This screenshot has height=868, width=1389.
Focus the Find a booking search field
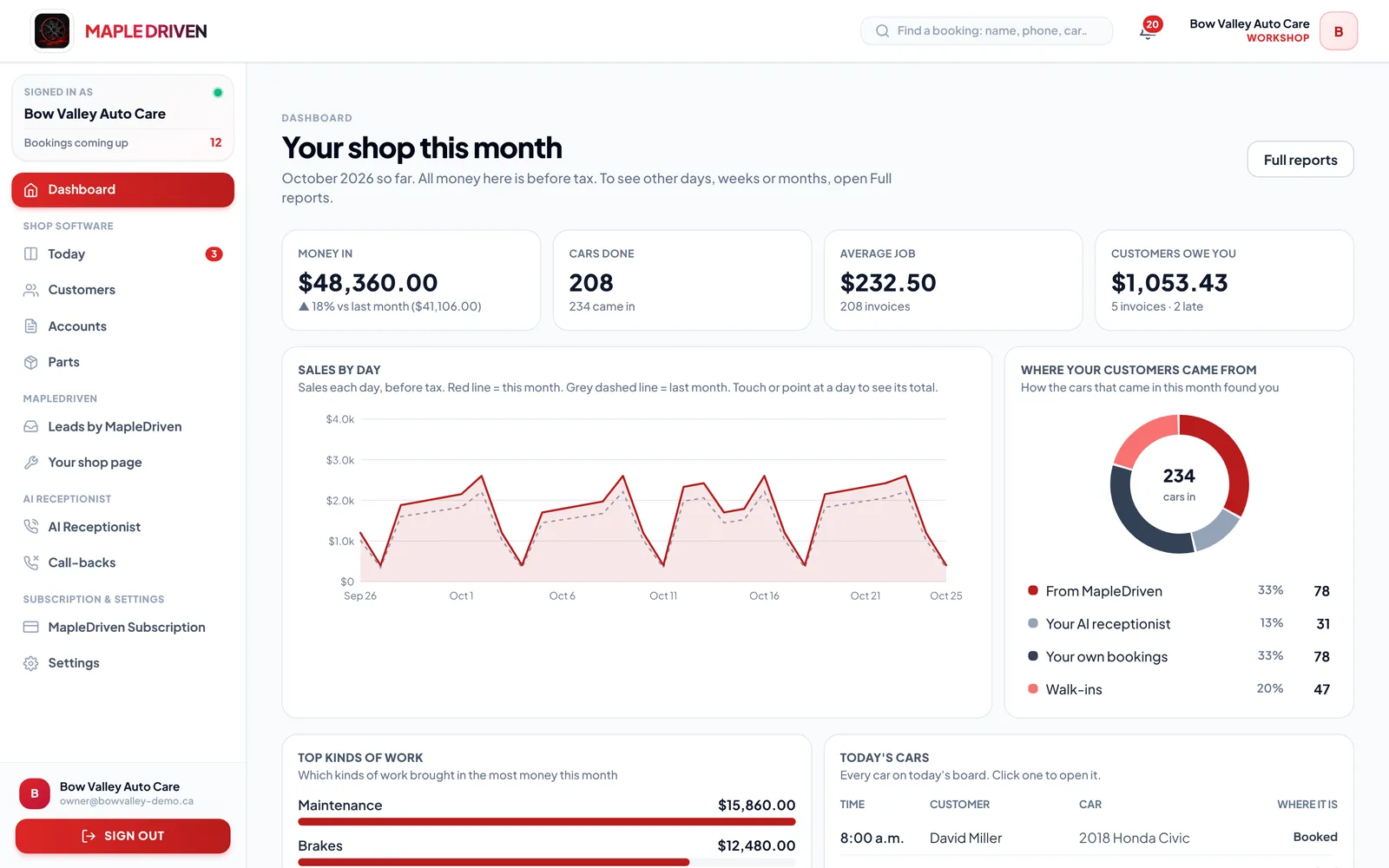coord(987,31)
